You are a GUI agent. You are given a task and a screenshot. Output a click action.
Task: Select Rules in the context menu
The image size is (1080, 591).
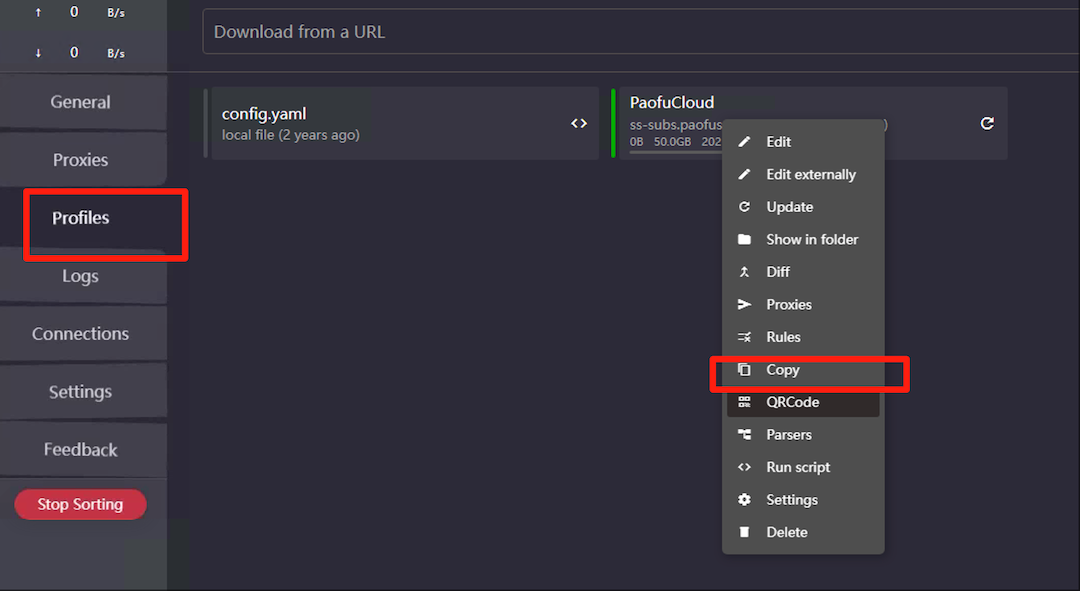(783, 337)
